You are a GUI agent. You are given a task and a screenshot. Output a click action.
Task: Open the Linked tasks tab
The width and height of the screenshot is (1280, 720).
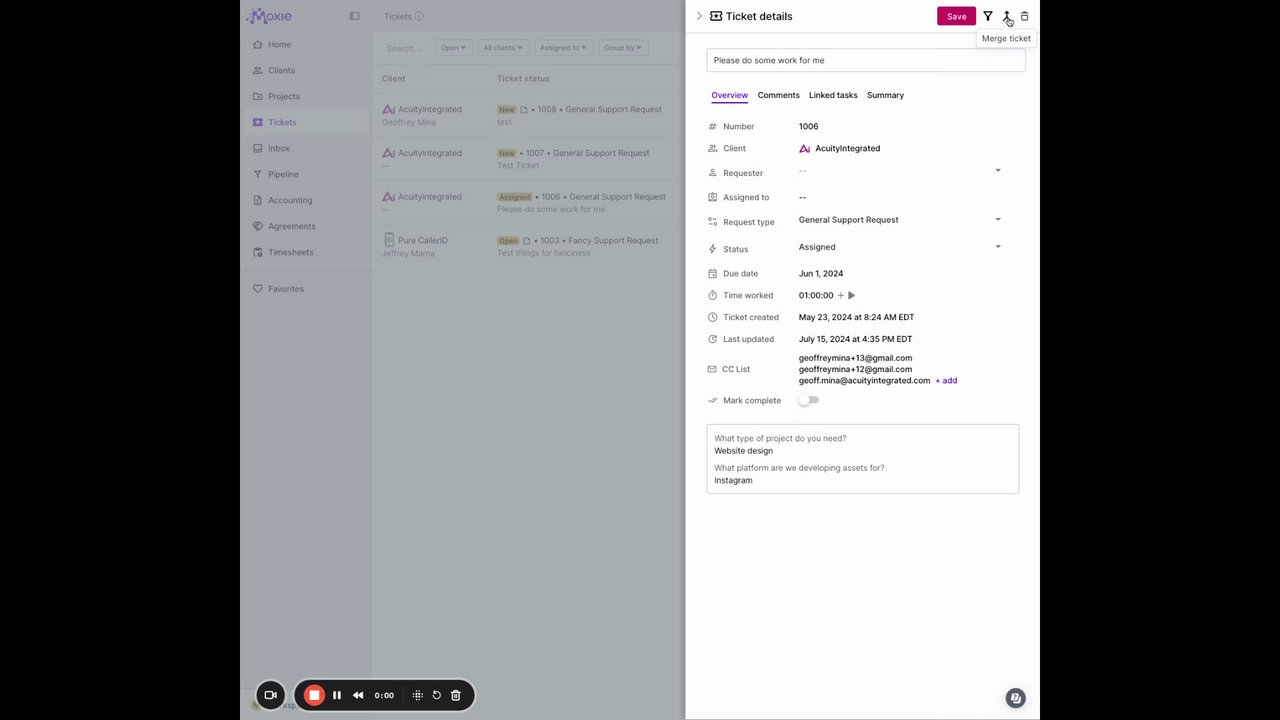click(x=833, y=95)
